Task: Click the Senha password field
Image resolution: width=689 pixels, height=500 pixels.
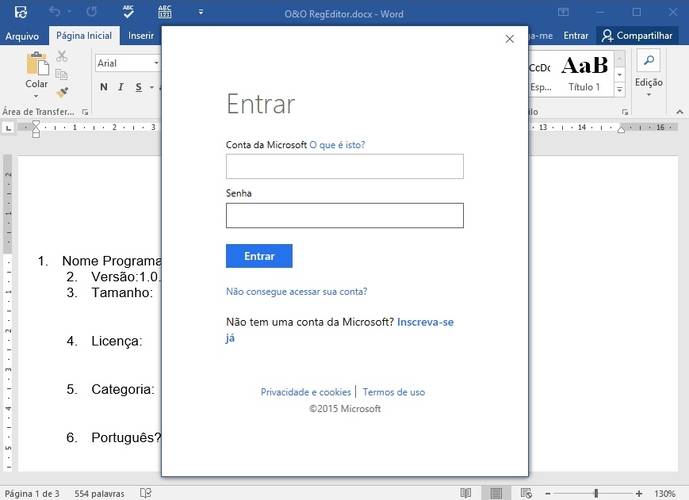Action: pyautogui.click(x=344, y=215)
